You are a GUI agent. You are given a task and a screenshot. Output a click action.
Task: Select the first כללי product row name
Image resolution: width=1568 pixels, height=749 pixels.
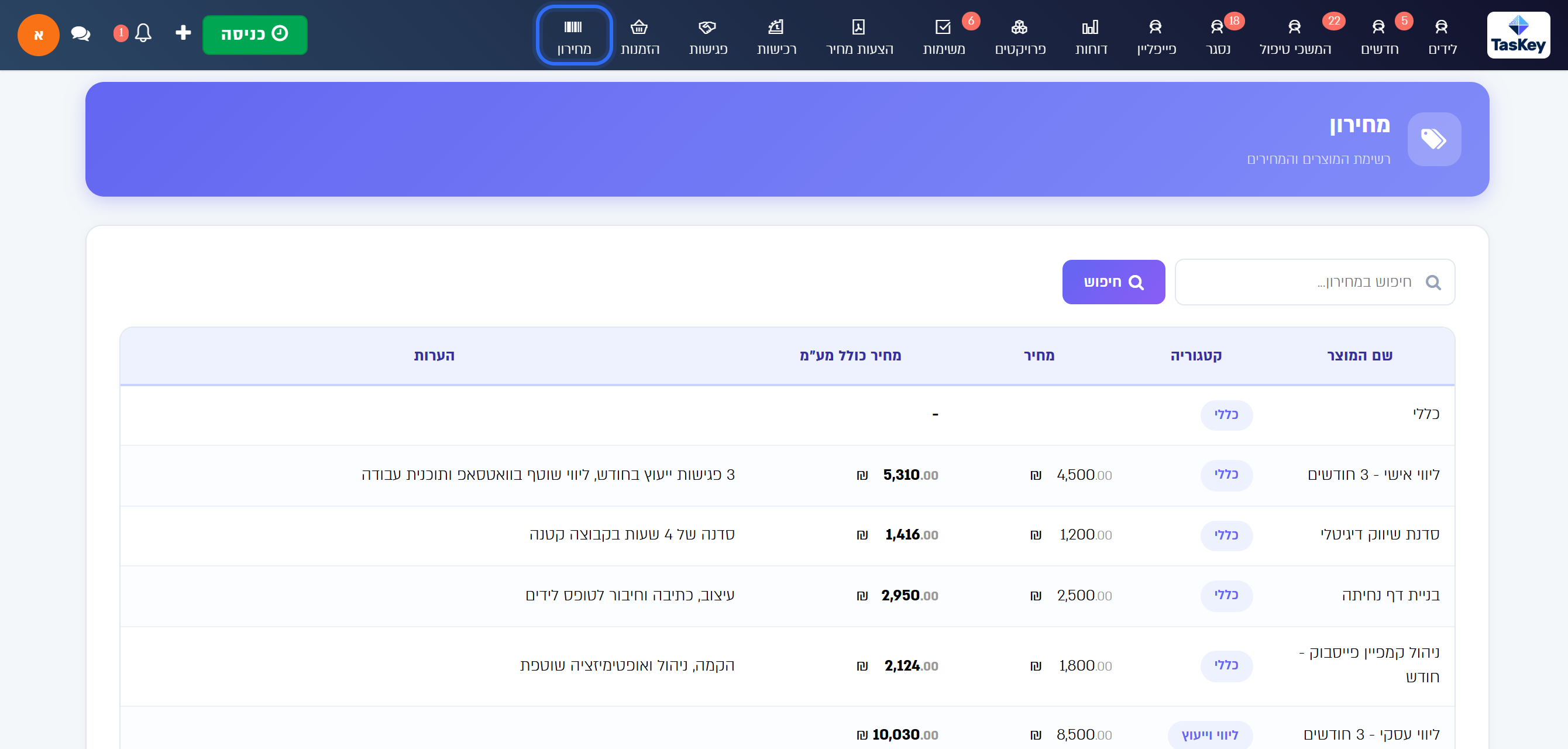[1426, 414]
